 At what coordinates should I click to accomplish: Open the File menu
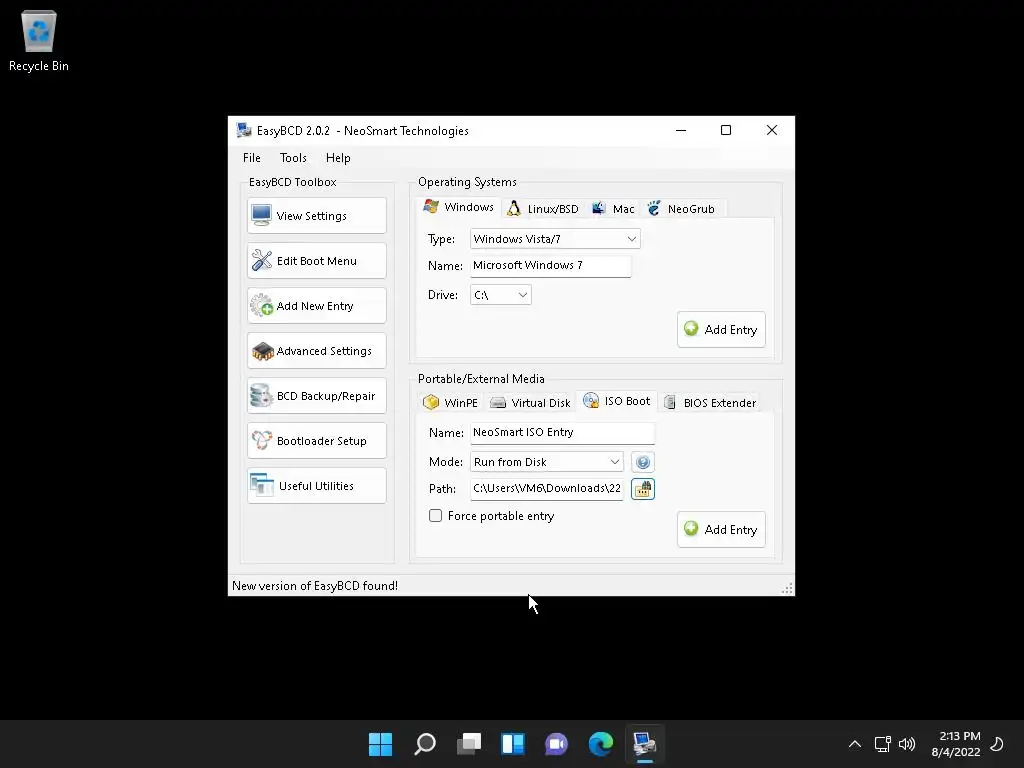click(251, 158)
